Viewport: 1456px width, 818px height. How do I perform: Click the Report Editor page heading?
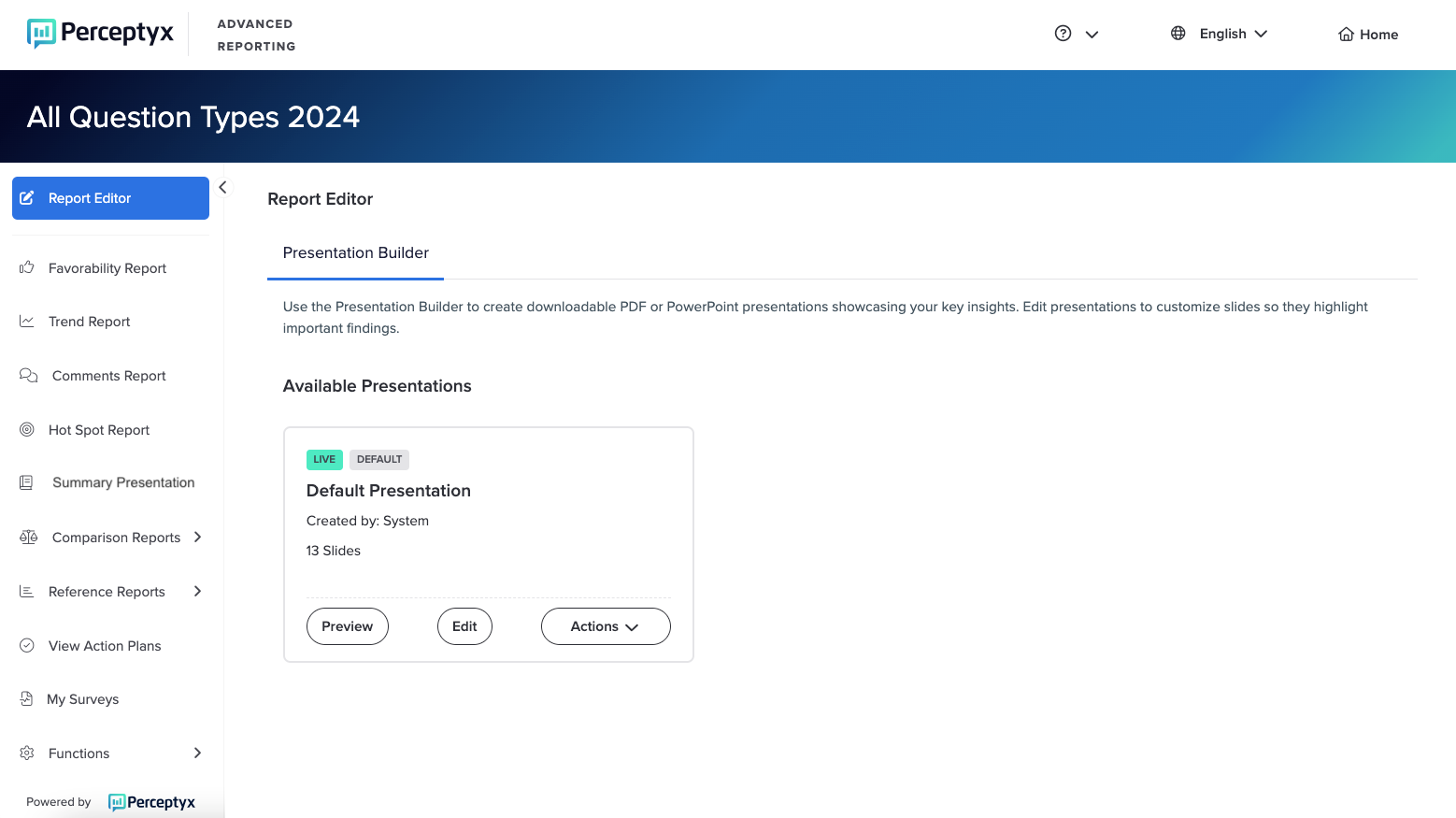321,199
